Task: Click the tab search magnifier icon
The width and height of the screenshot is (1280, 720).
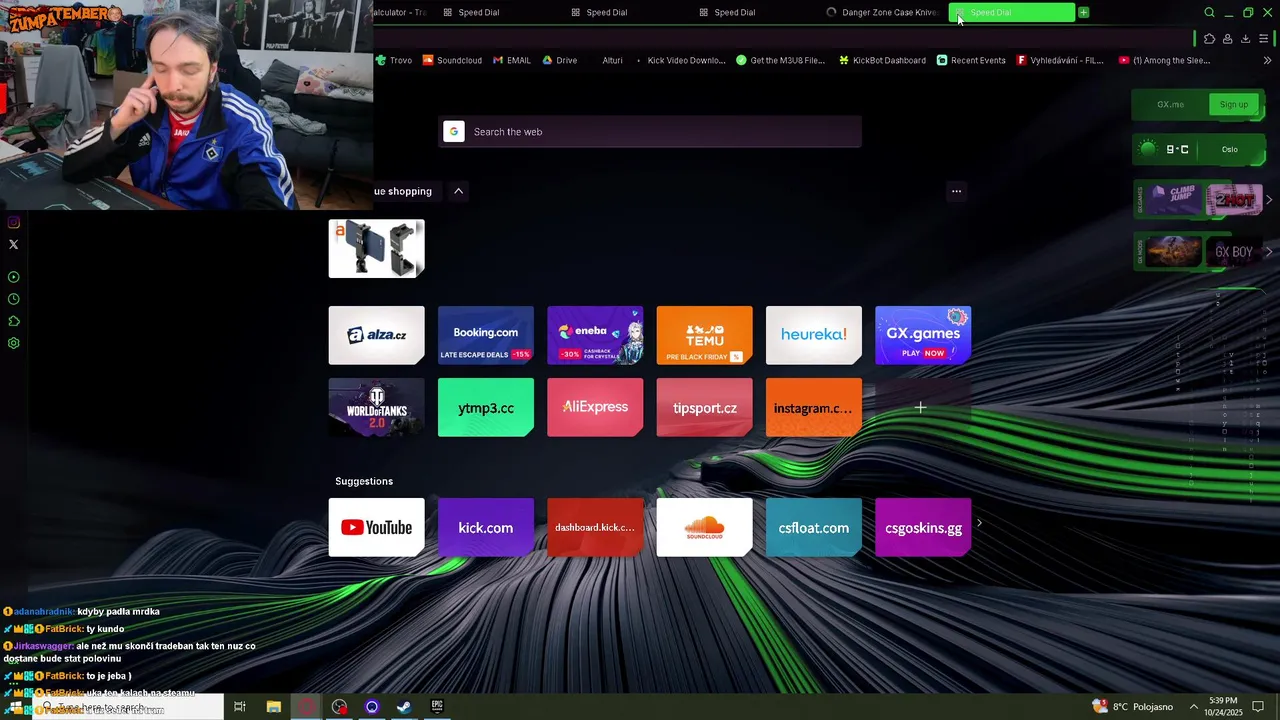Action: click(x=1209, y=13)
